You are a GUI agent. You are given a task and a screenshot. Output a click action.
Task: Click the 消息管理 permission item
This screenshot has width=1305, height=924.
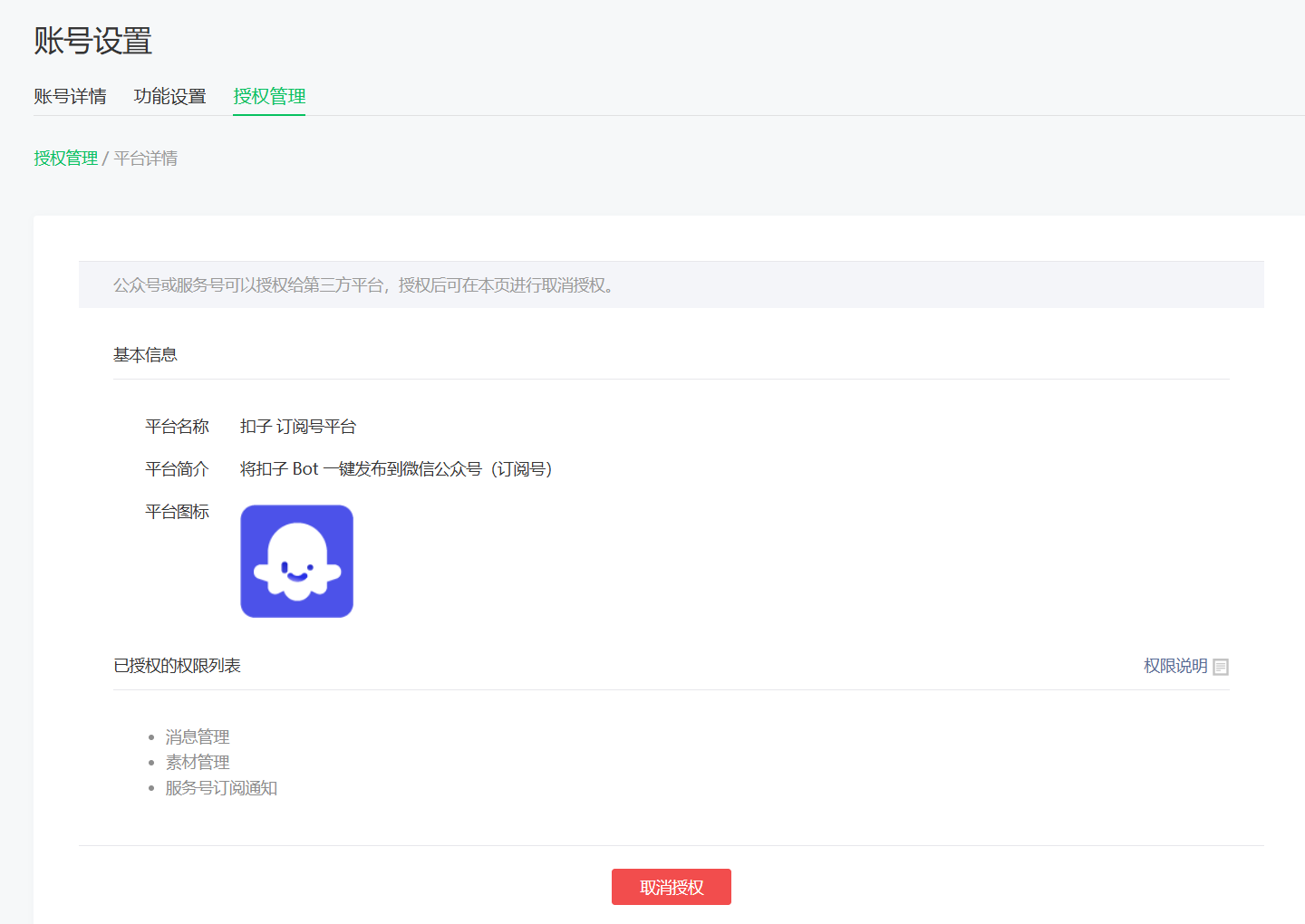click(198, 737)
